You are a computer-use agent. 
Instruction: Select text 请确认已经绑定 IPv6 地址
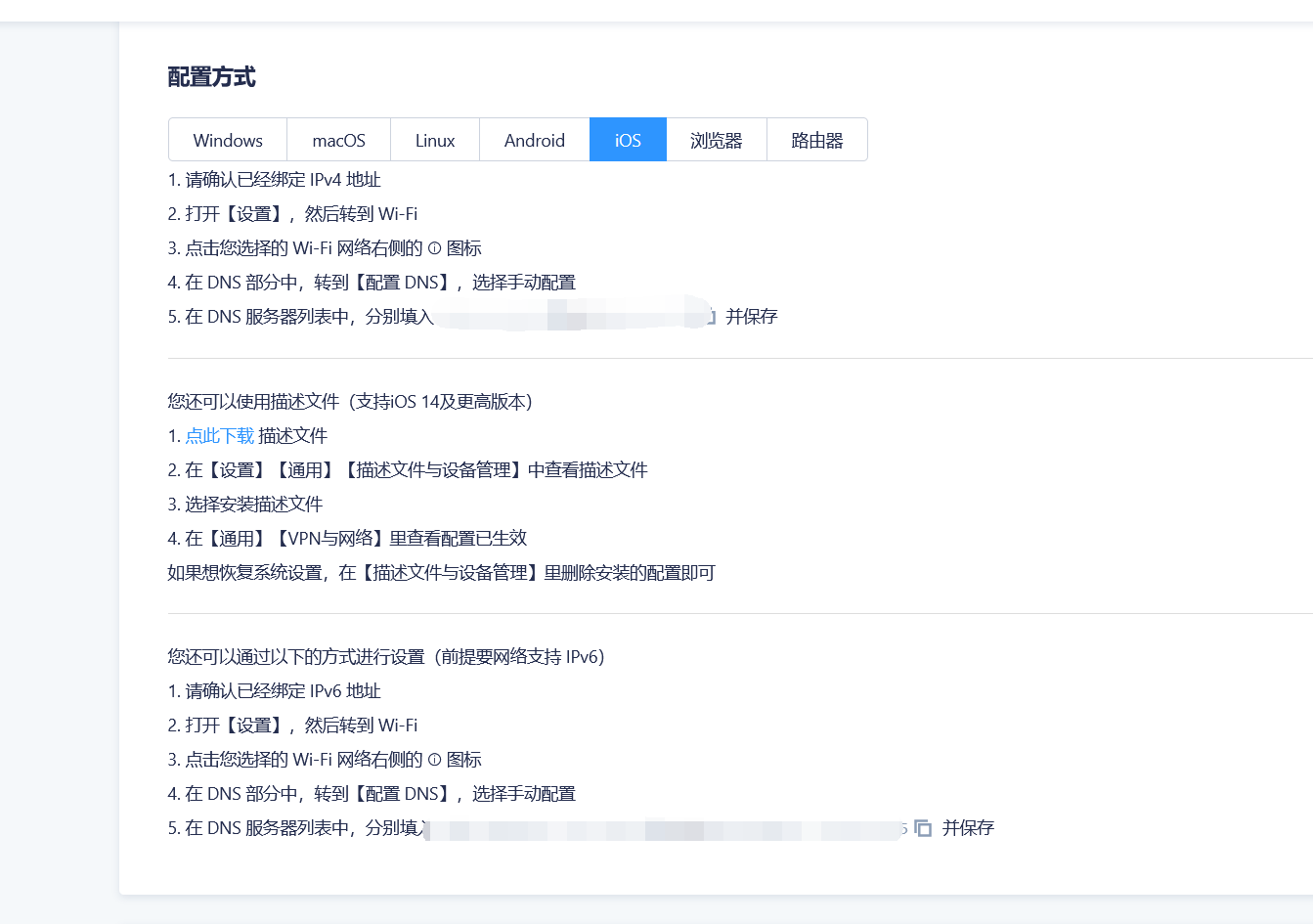(284, 691)
